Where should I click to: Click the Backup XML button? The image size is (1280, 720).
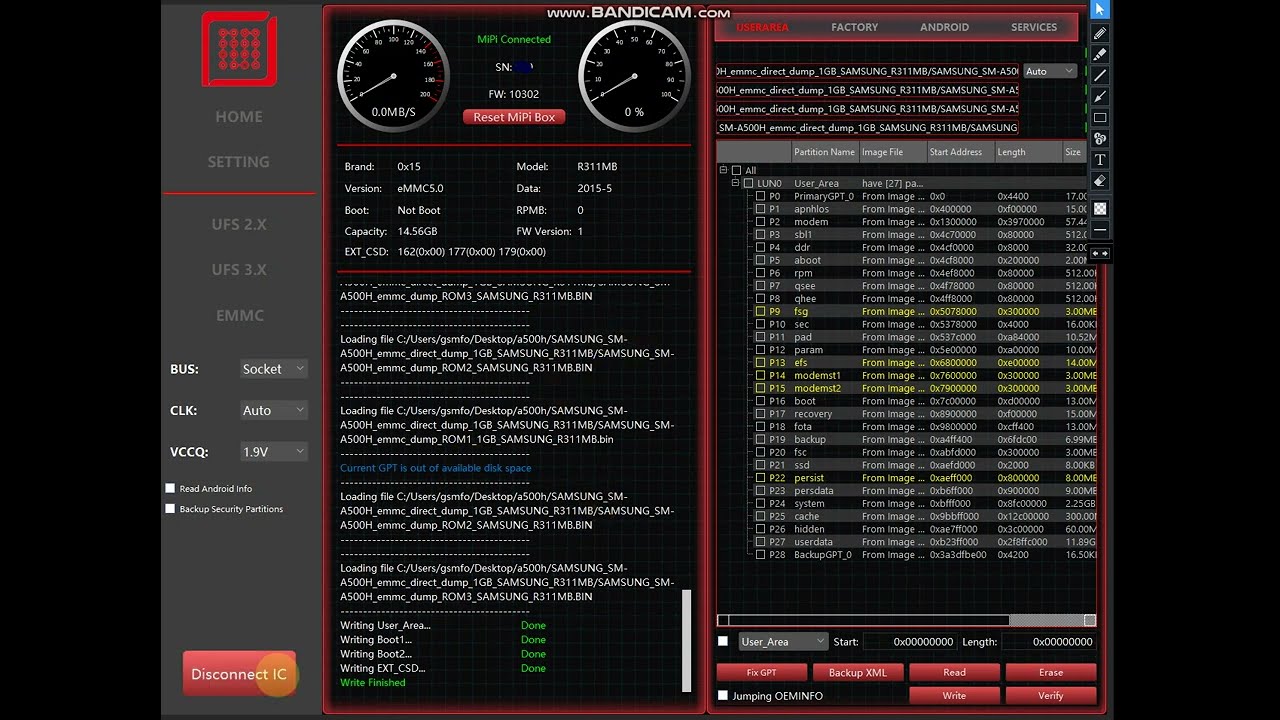pos(858,672)
